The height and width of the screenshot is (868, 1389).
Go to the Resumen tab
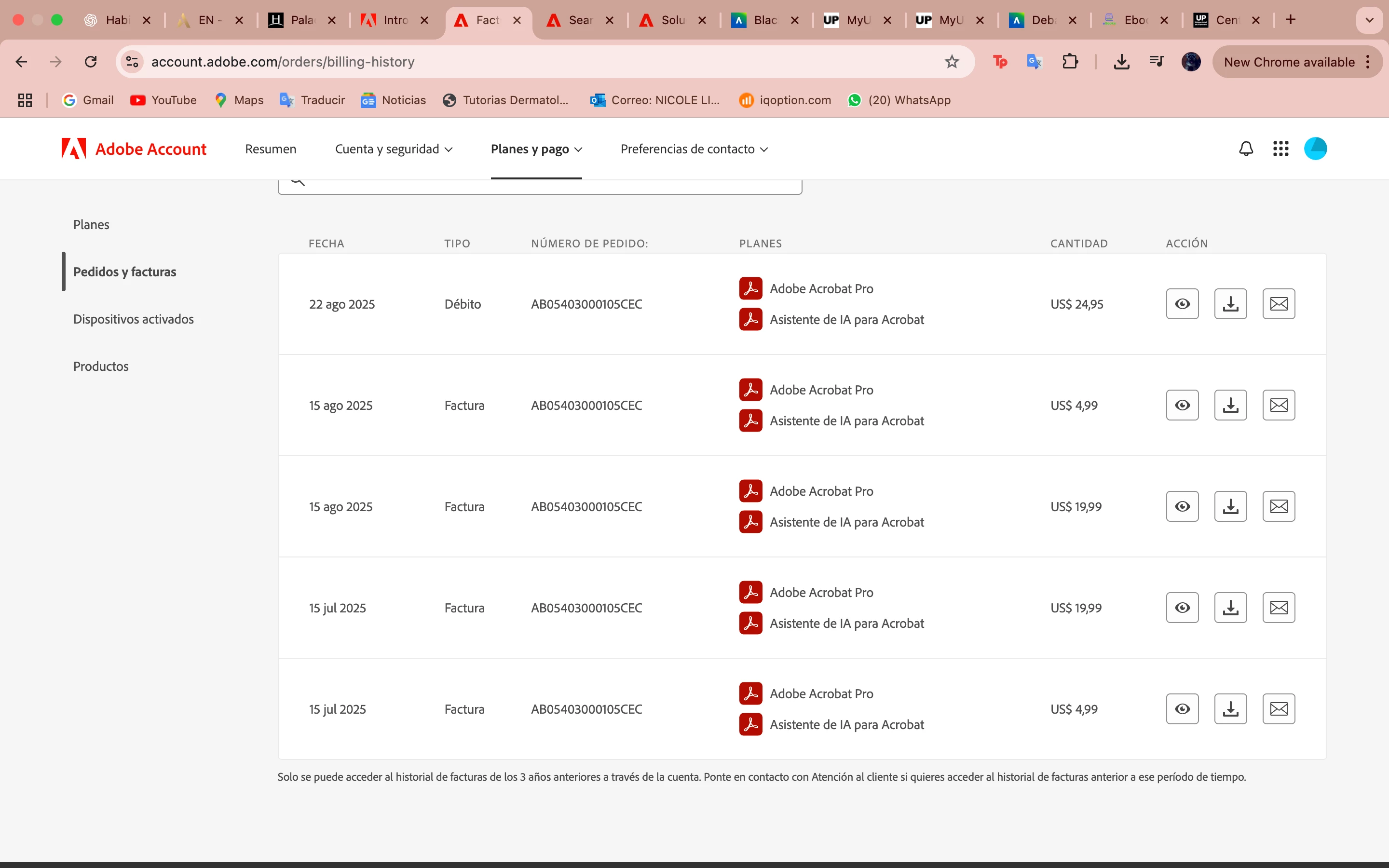[x=271, y=149]
